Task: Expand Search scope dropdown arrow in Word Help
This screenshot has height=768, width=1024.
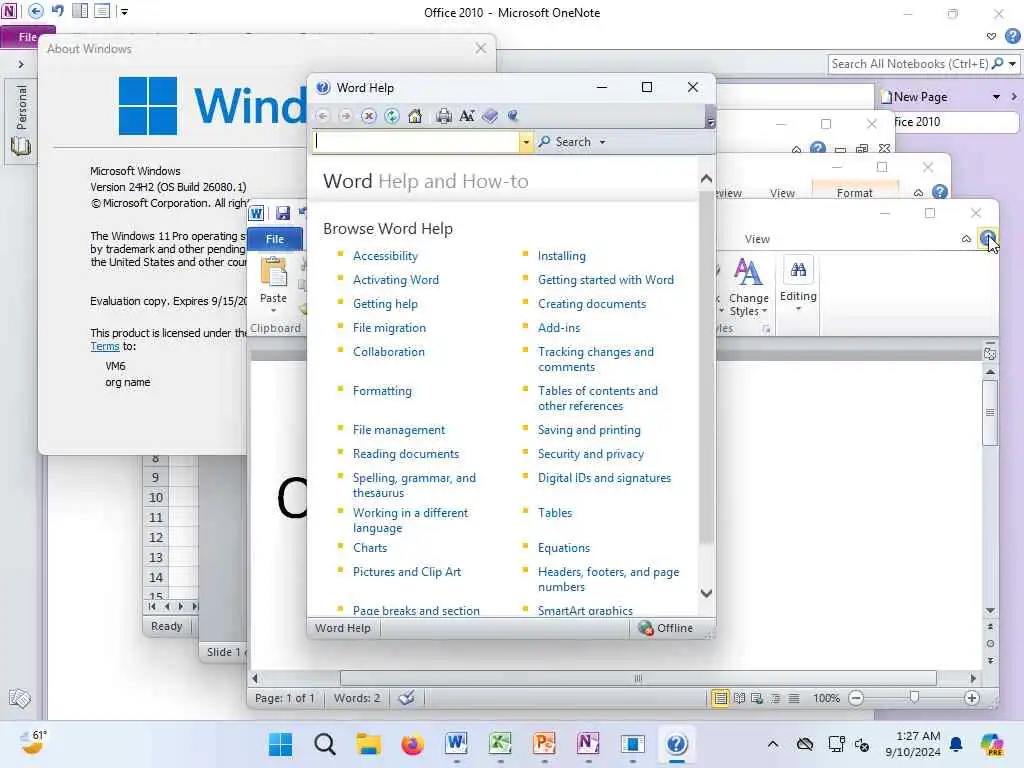Action: 602,142
